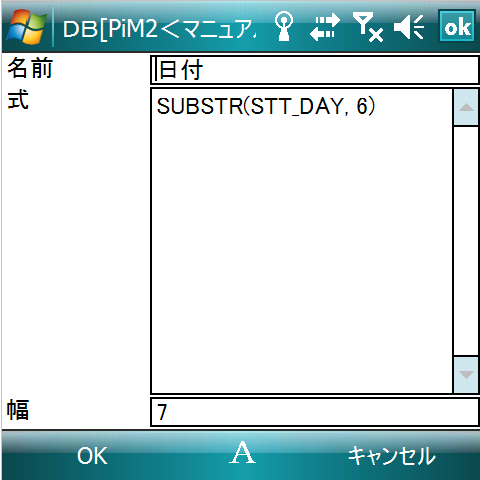Open the data connectivity arrows icon
Image resolution: width=480 pixels, height=480 pixels.
(324, 27)
